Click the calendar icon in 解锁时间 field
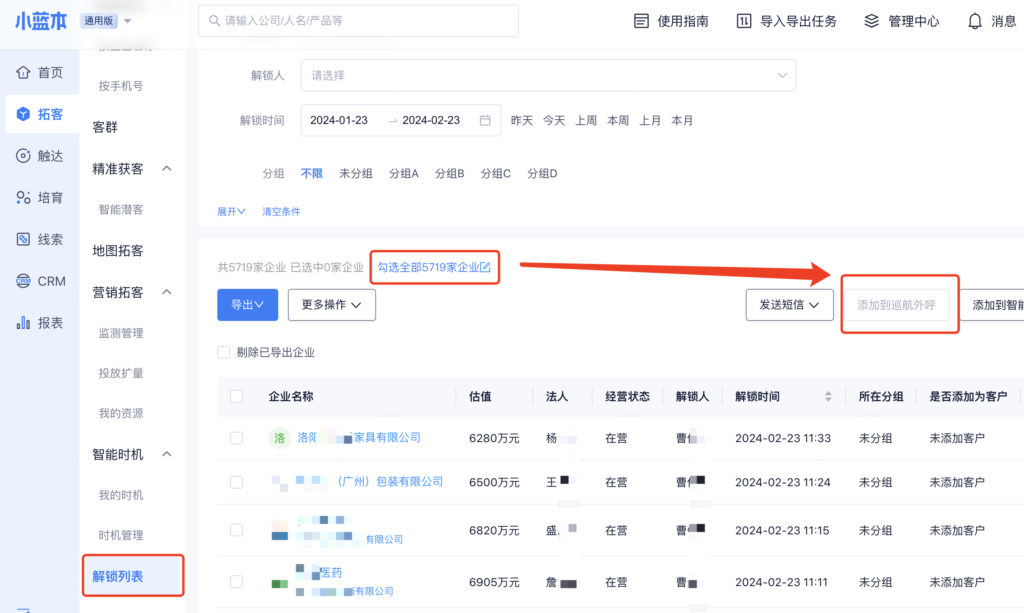 click(485, 120)
